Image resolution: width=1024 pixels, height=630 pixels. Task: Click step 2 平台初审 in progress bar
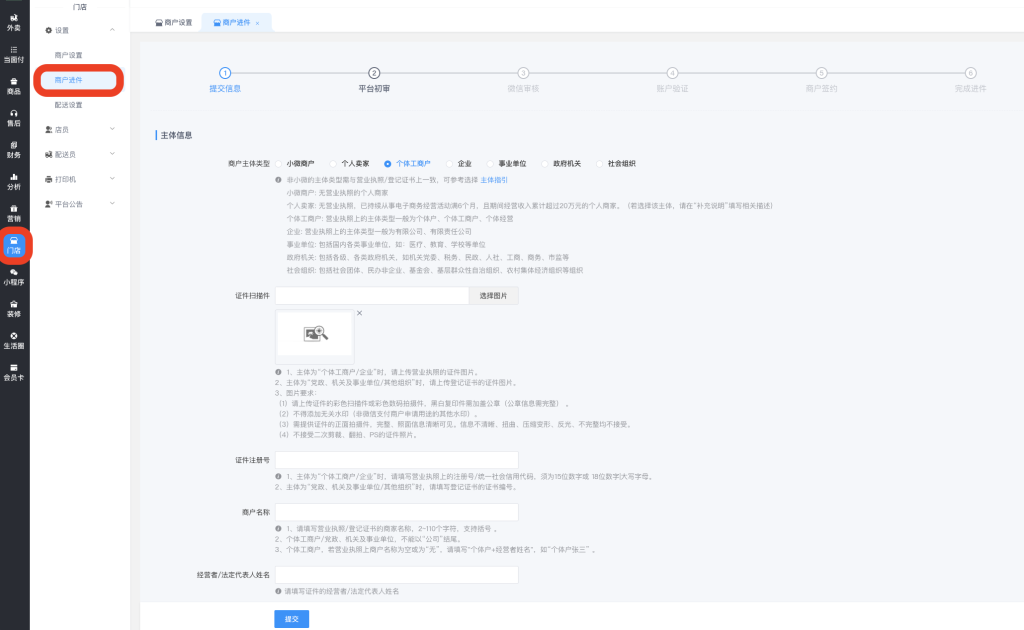tap(374, 73)
